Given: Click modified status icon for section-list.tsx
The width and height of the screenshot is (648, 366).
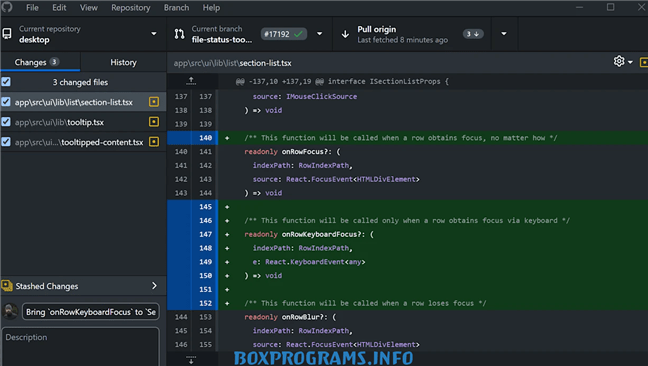Looking at the screenshot, I should 154,102.
